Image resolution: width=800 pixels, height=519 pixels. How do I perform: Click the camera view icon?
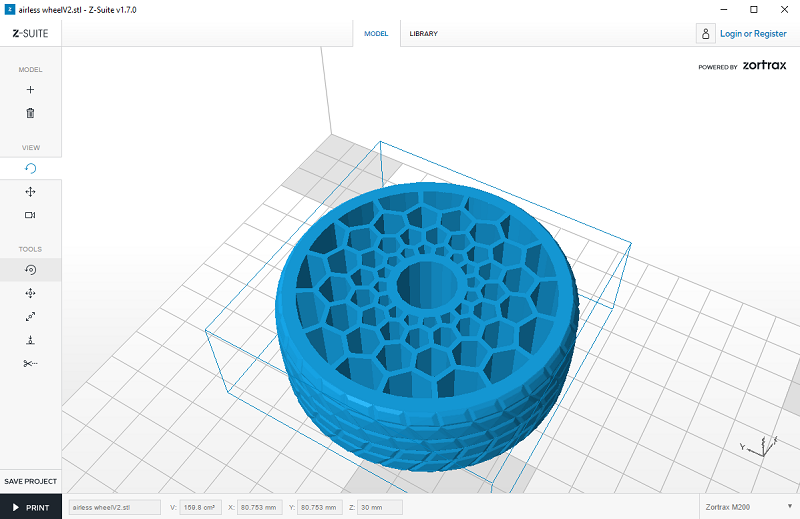coord(30,215)
